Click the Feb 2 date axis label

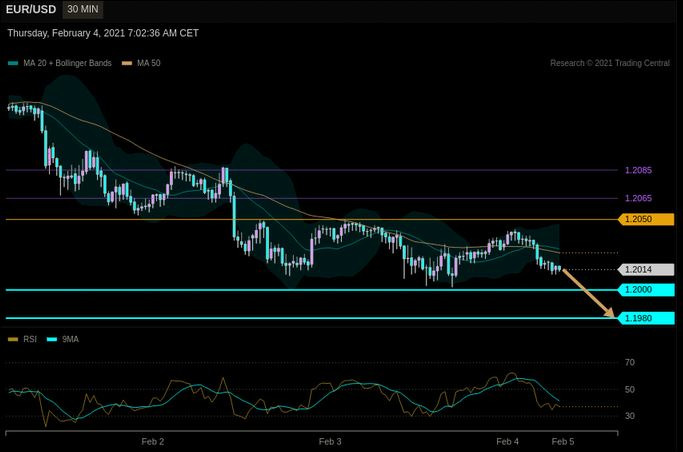click(153, 442)
